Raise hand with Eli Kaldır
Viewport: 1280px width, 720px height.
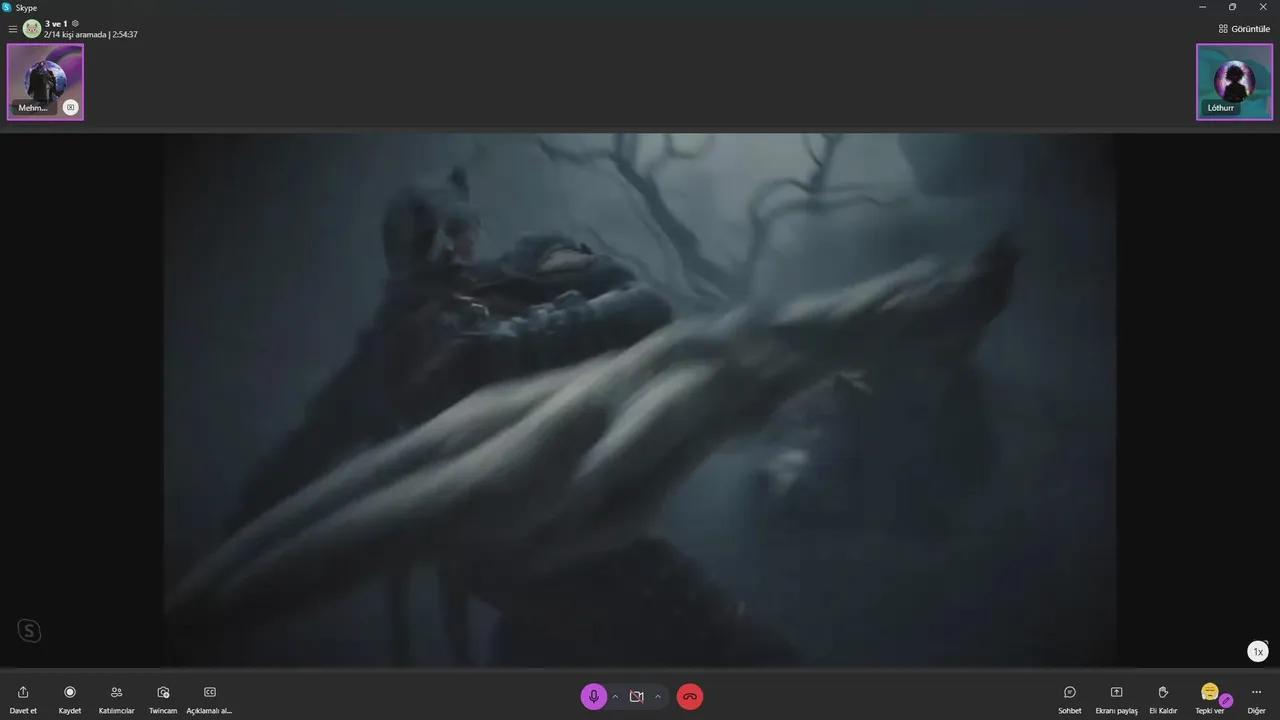click(1163, 699)
